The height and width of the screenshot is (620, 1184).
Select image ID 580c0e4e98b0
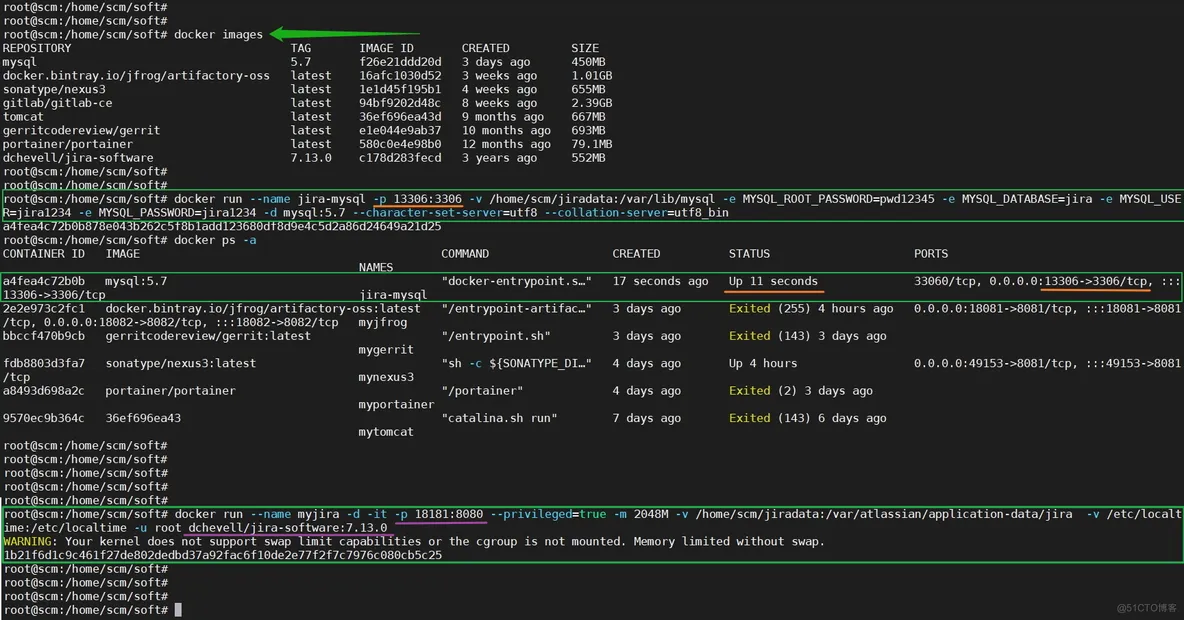(x=400, y=144)
